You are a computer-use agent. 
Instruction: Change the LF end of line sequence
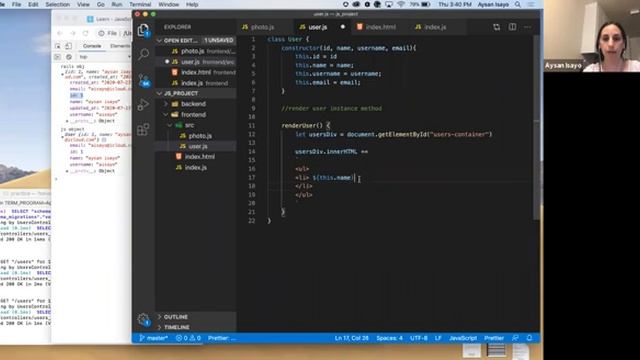click(x=438, y=338)
